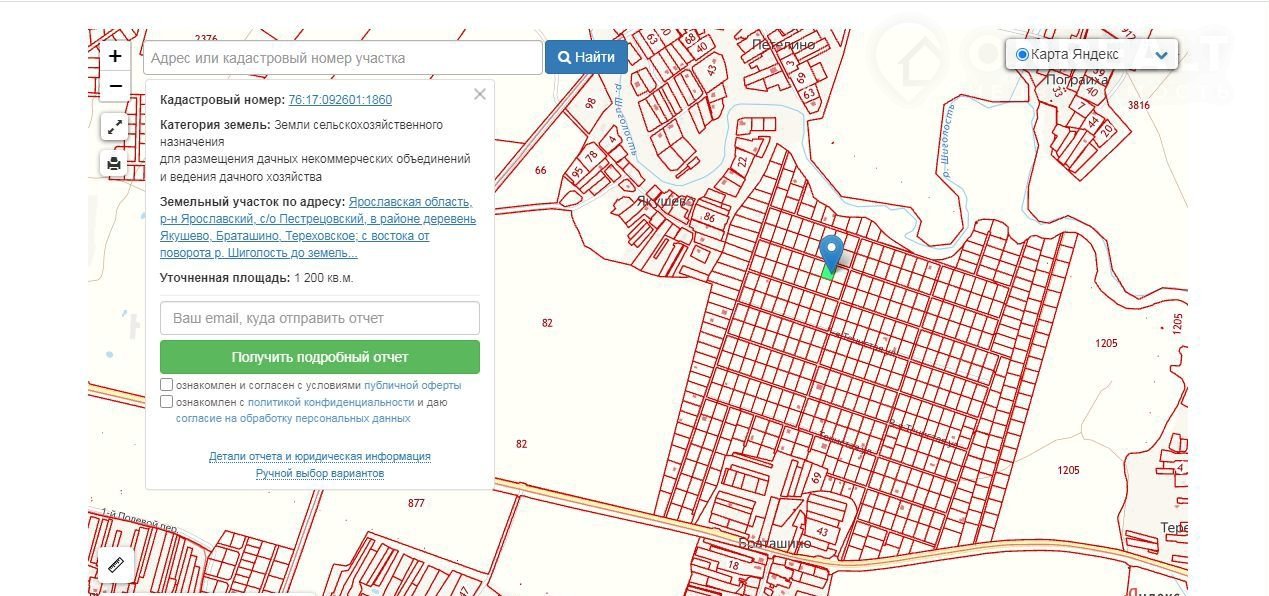Click Ручной выбор вариантов link

click(320, 473)
